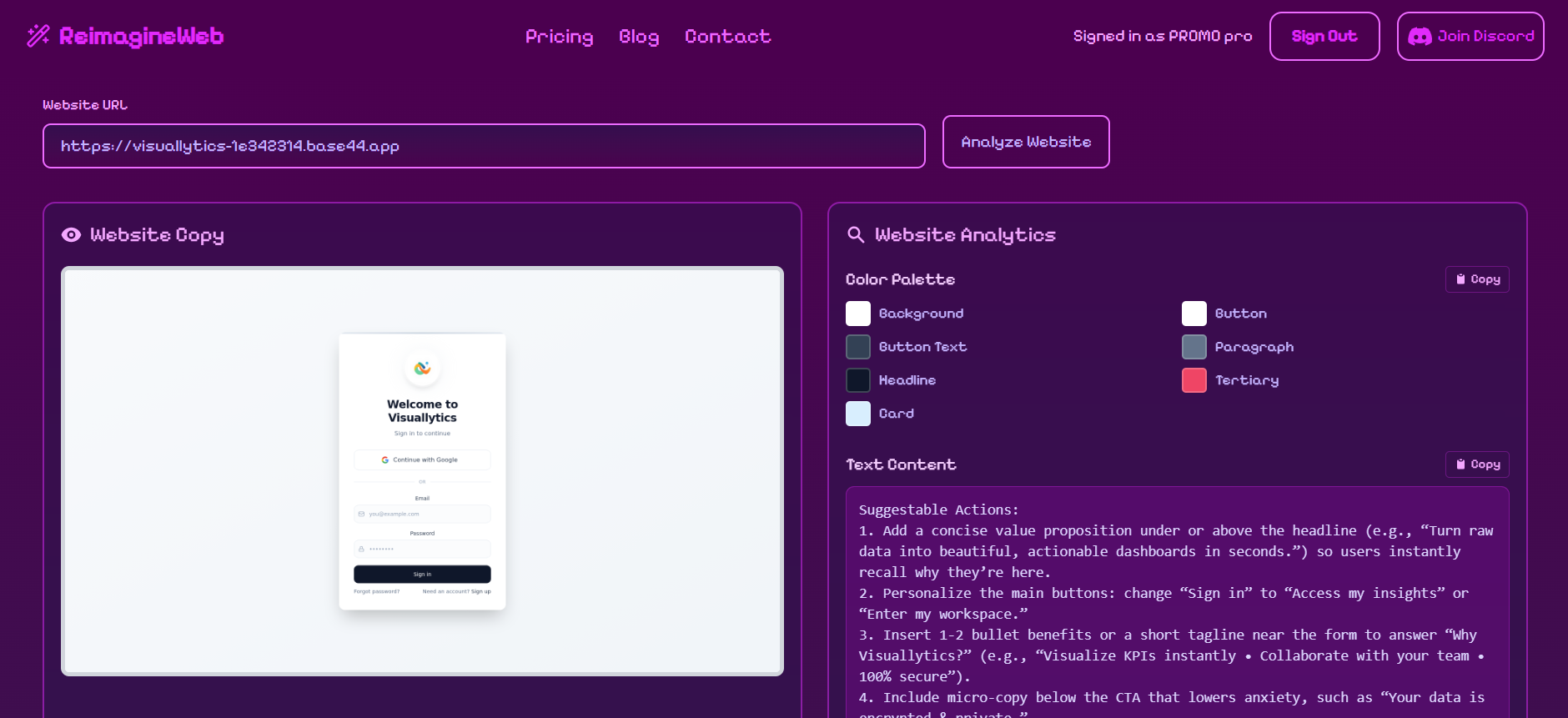Select the light blue Card swatch
The height and width of the screenshot is (718, 1568).
[858, 414]
